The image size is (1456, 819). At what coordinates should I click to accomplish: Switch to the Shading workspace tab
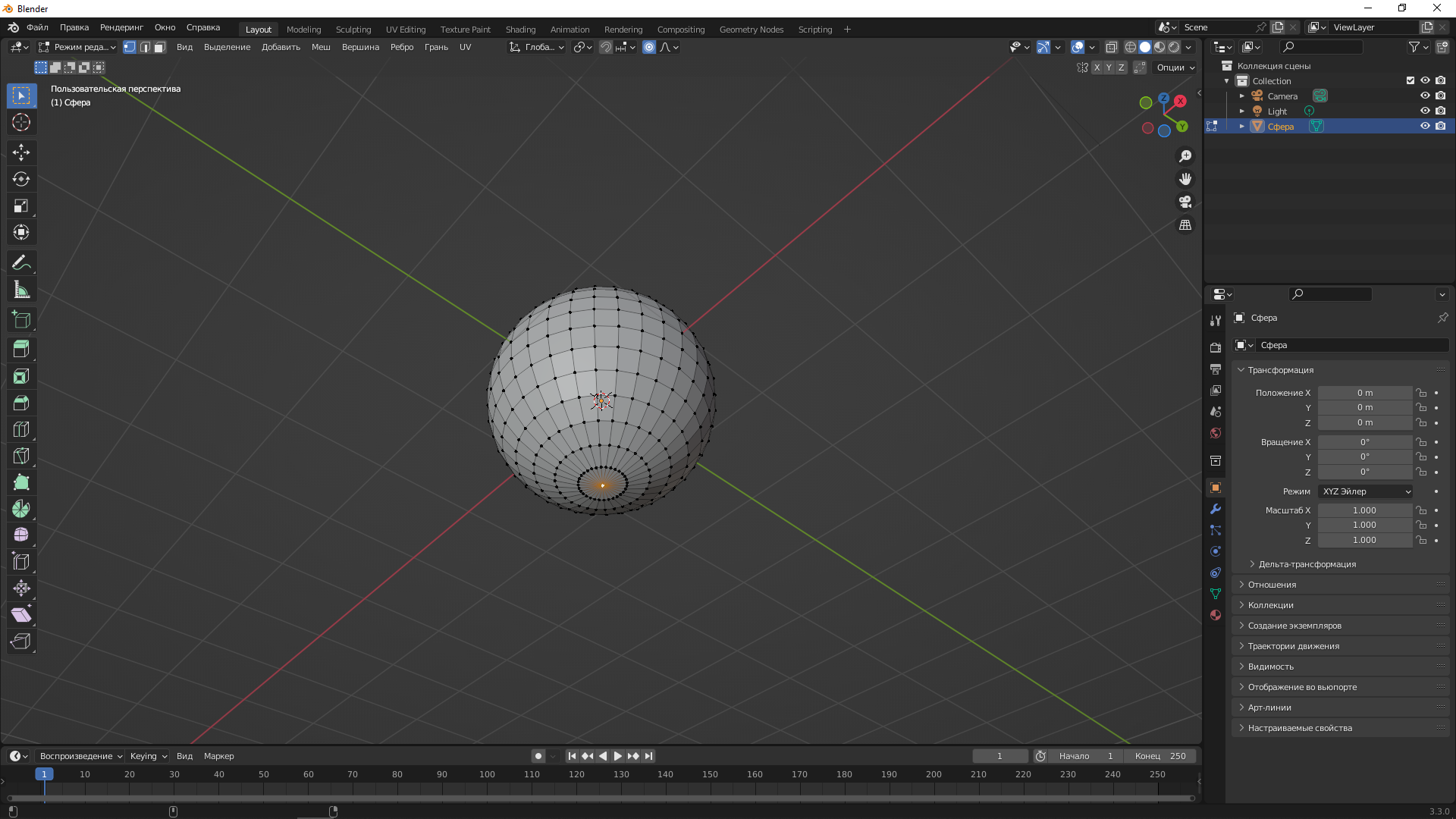click(x=520, y=30)
